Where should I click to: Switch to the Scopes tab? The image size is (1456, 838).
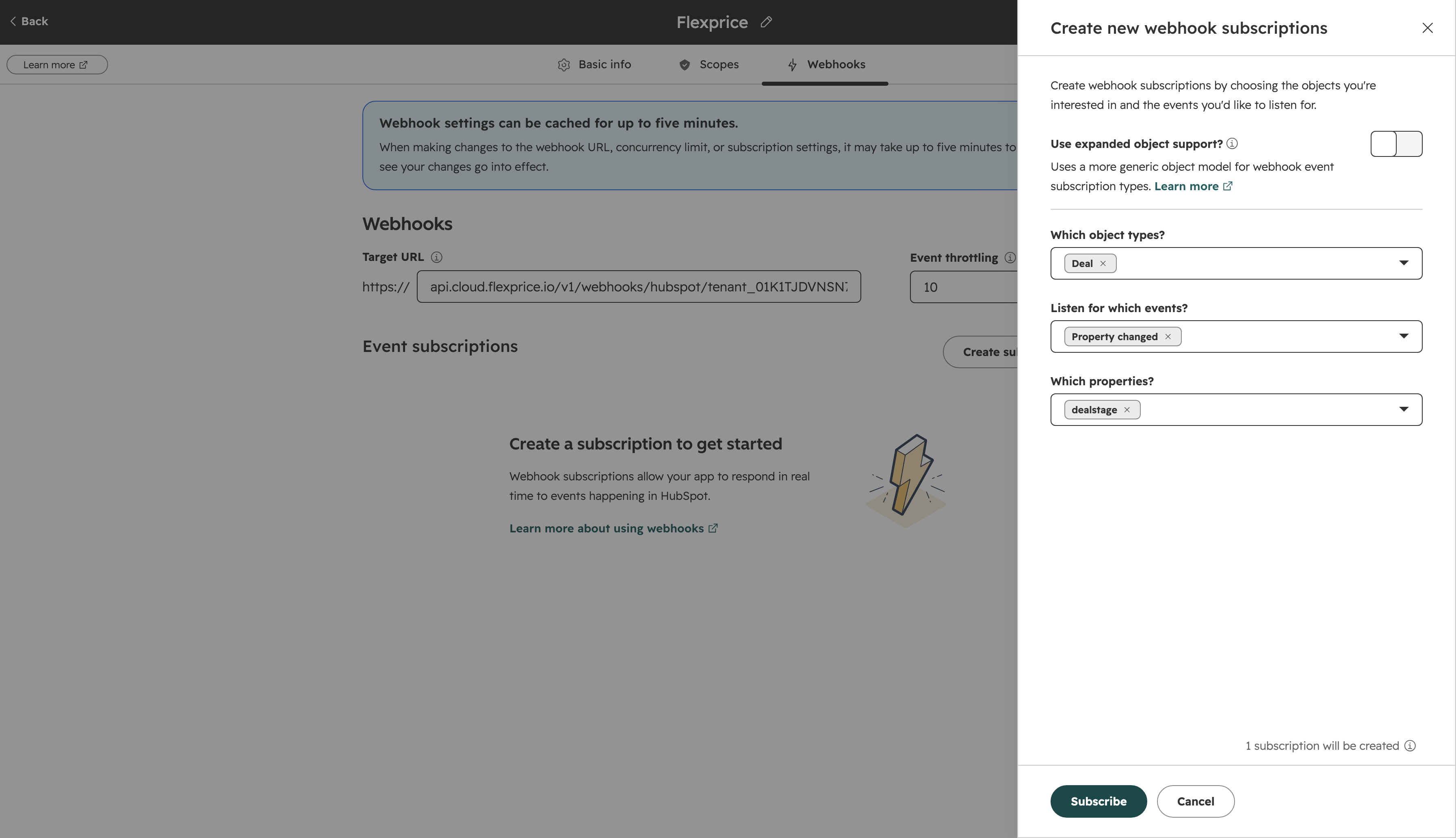coord(709,65)
